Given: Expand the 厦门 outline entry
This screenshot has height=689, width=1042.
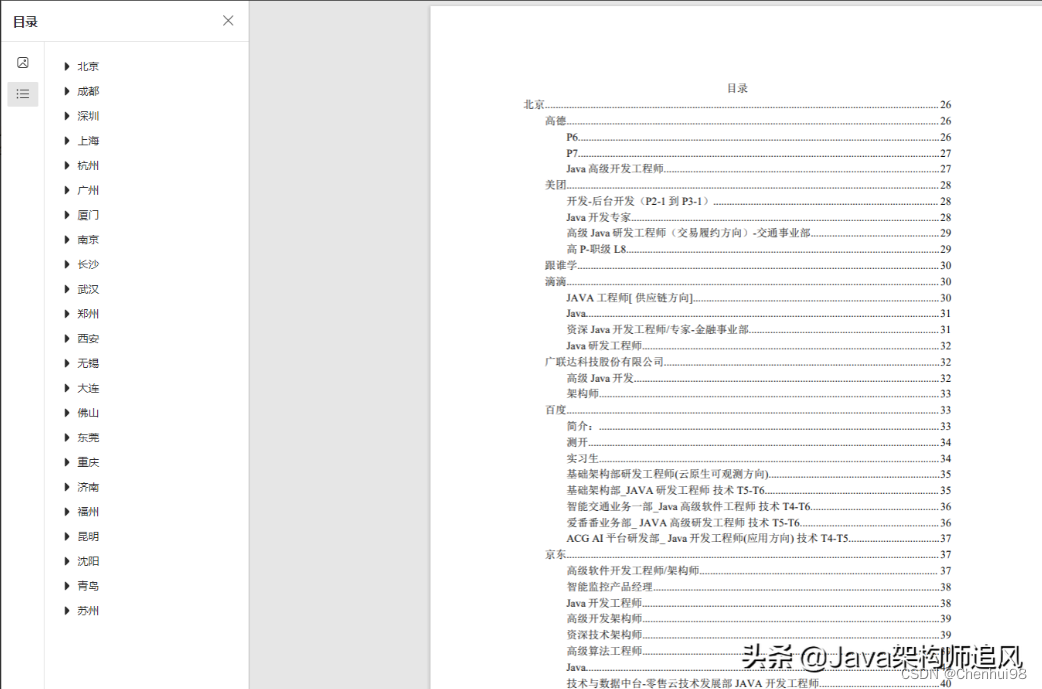Looking at the screenshot, I should 66,215.
